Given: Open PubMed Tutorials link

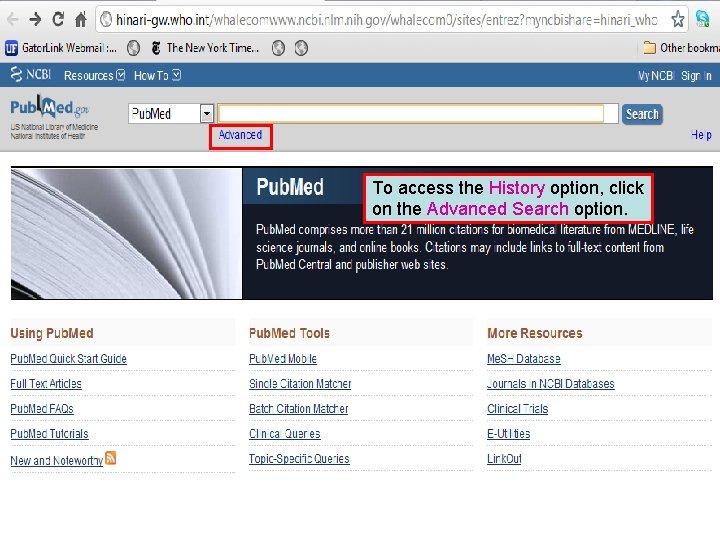Looking at the screenshot, I should (49, 433).
